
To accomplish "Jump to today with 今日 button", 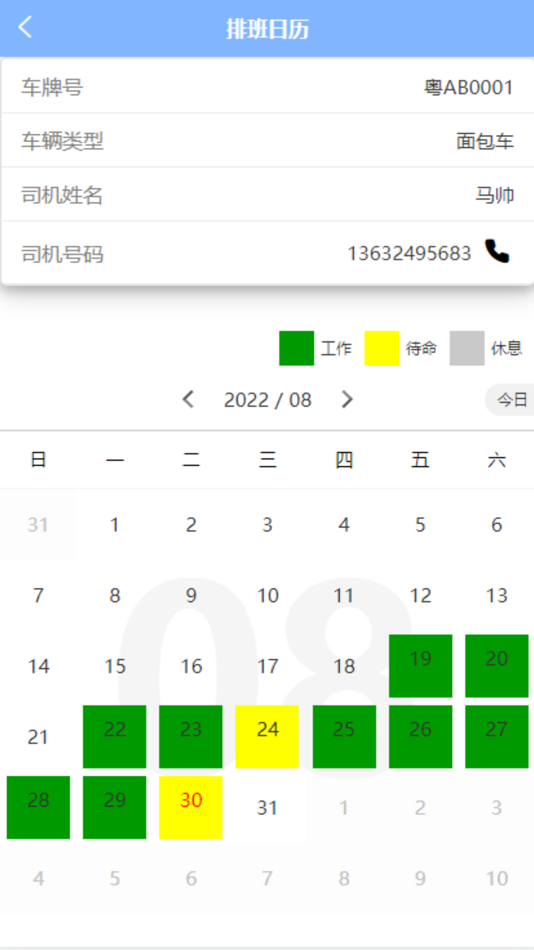I will coord(510,399).
